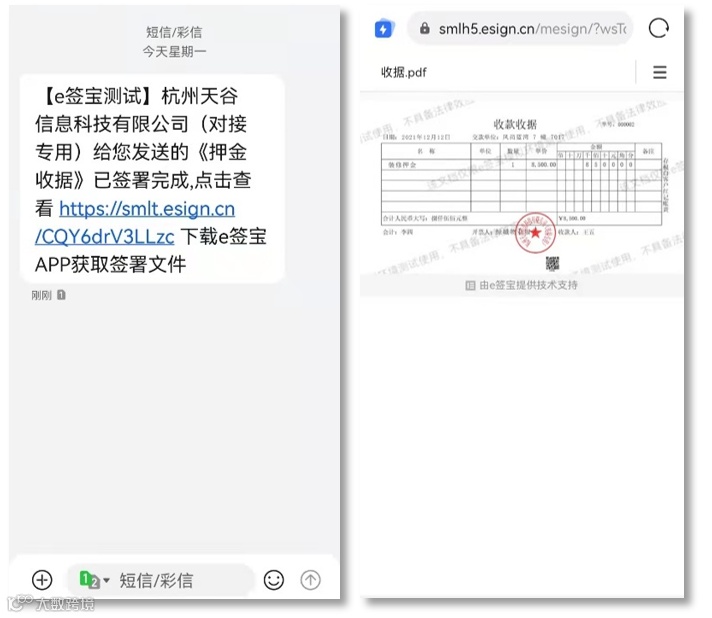The height and width of the screenshot is (618, 712).
Task: Tap the 刚刚 timestamp below the message
Action: tap(41, 295)
